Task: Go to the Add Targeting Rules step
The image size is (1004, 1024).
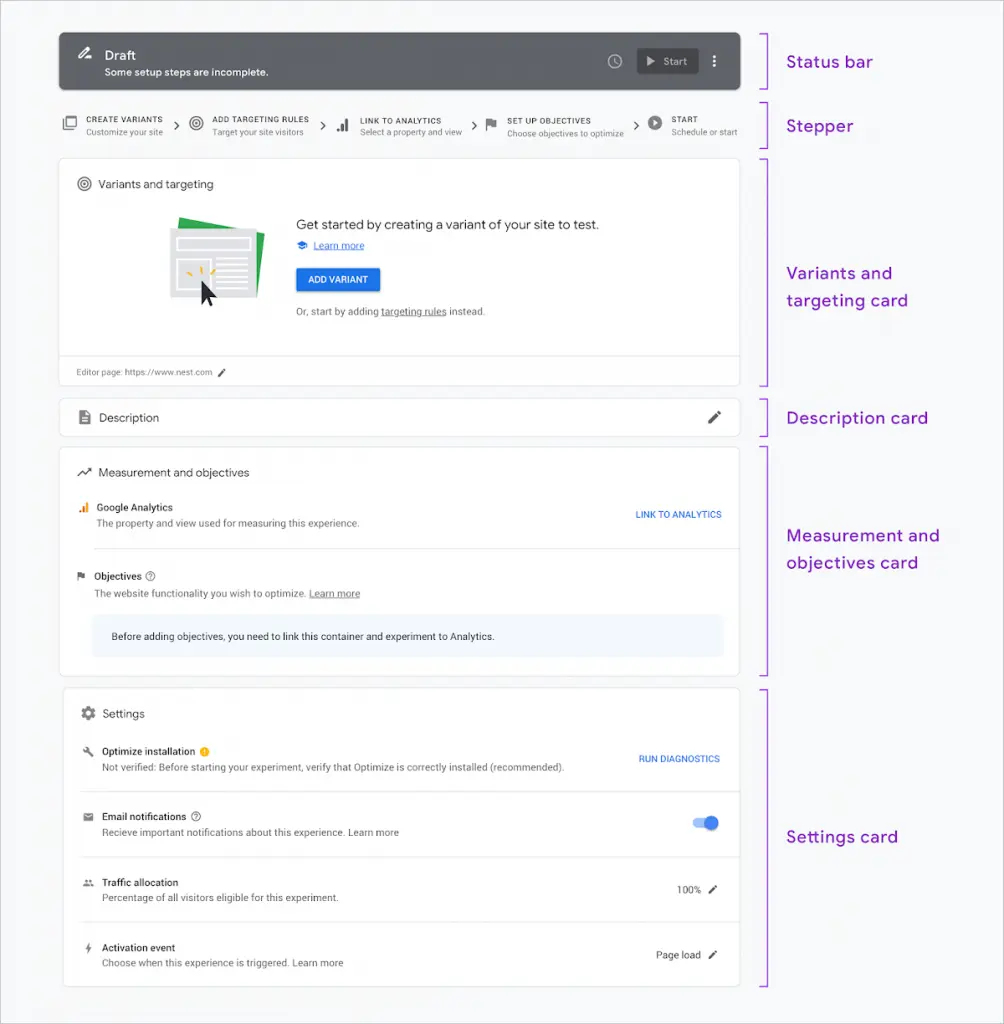Action: [x=249, y=125]
